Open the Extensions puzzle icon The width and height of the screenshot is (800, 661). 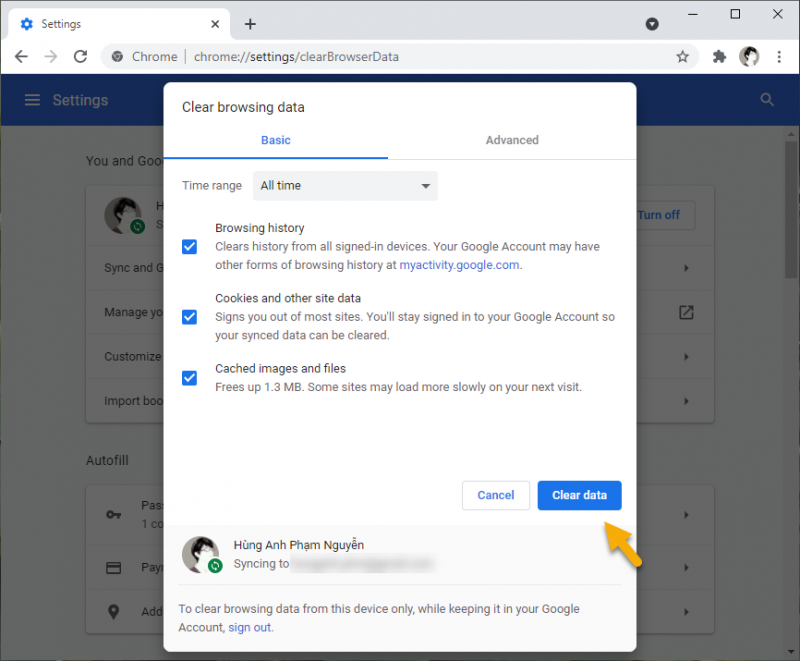(x=719, y=57)
